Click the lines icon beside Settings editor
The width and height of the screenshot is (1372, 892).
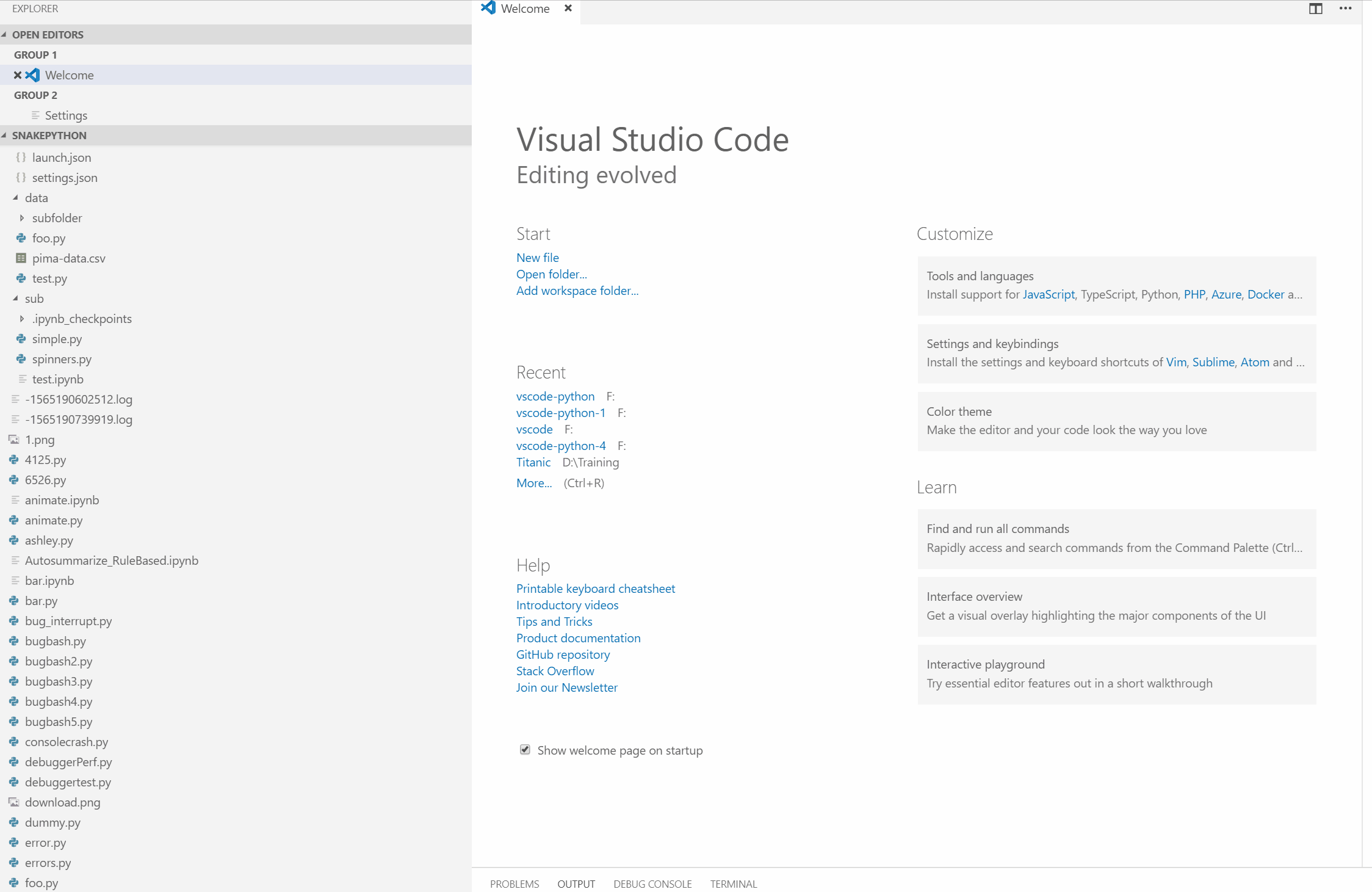pos(35,115)
